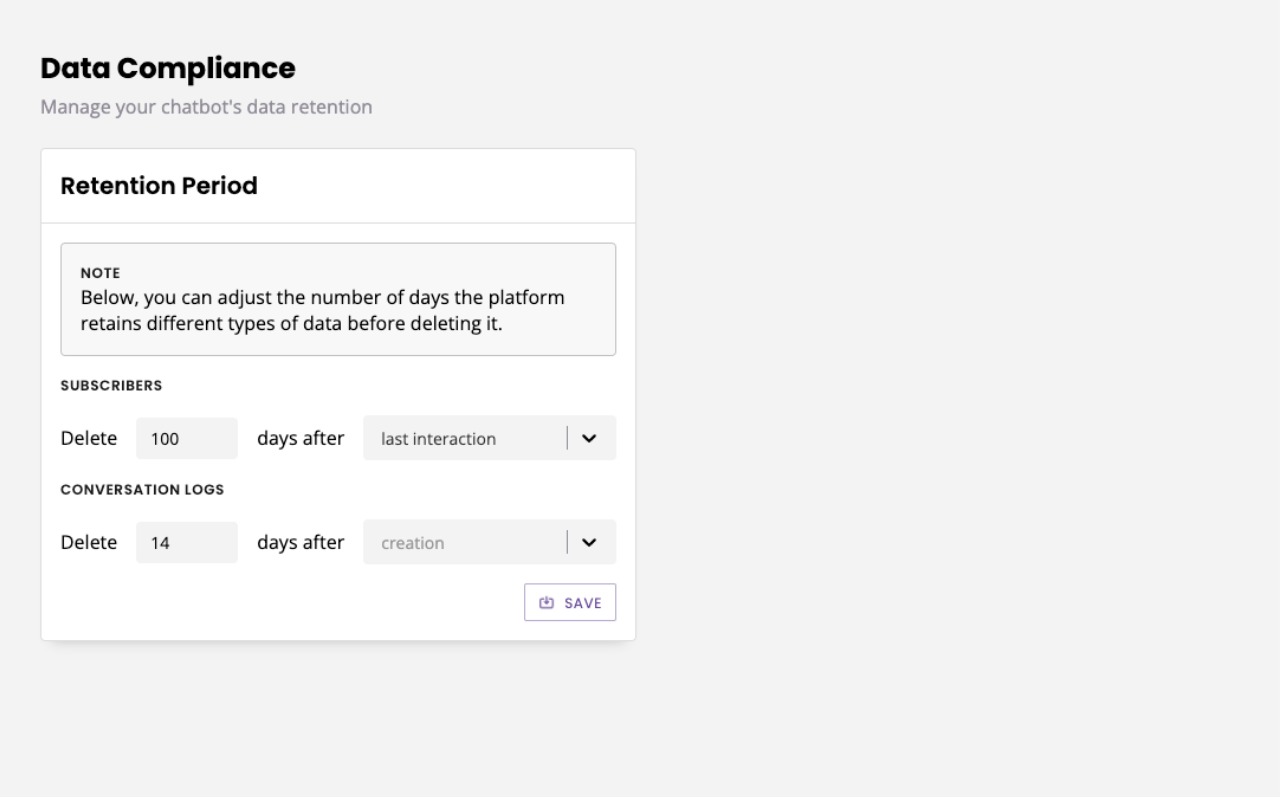Click the SAVE button to apply retention settings

pyautogui.click(x=570, y=602)
